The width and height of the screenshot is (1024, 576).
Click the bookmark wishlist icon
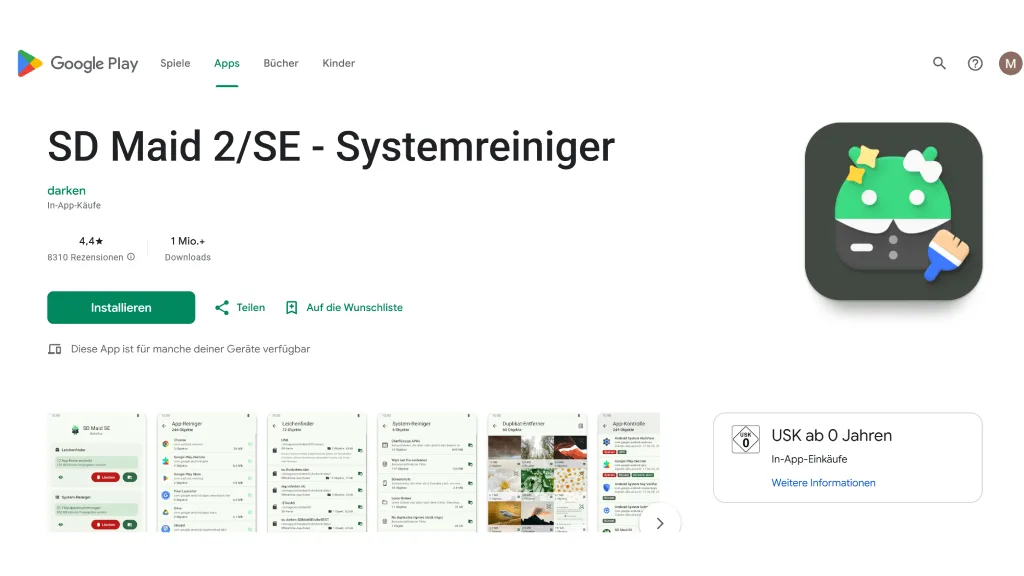291,308
